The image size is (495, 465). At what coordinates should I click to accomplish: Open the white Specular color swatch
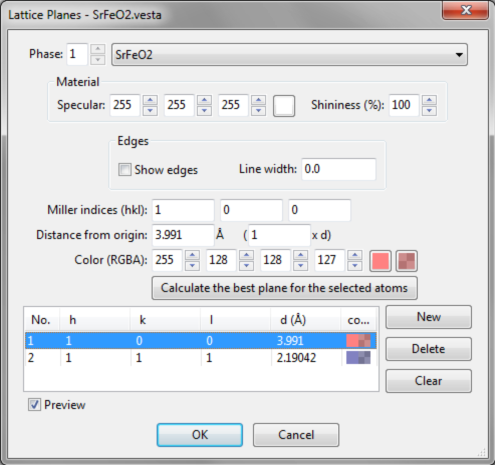284,106
